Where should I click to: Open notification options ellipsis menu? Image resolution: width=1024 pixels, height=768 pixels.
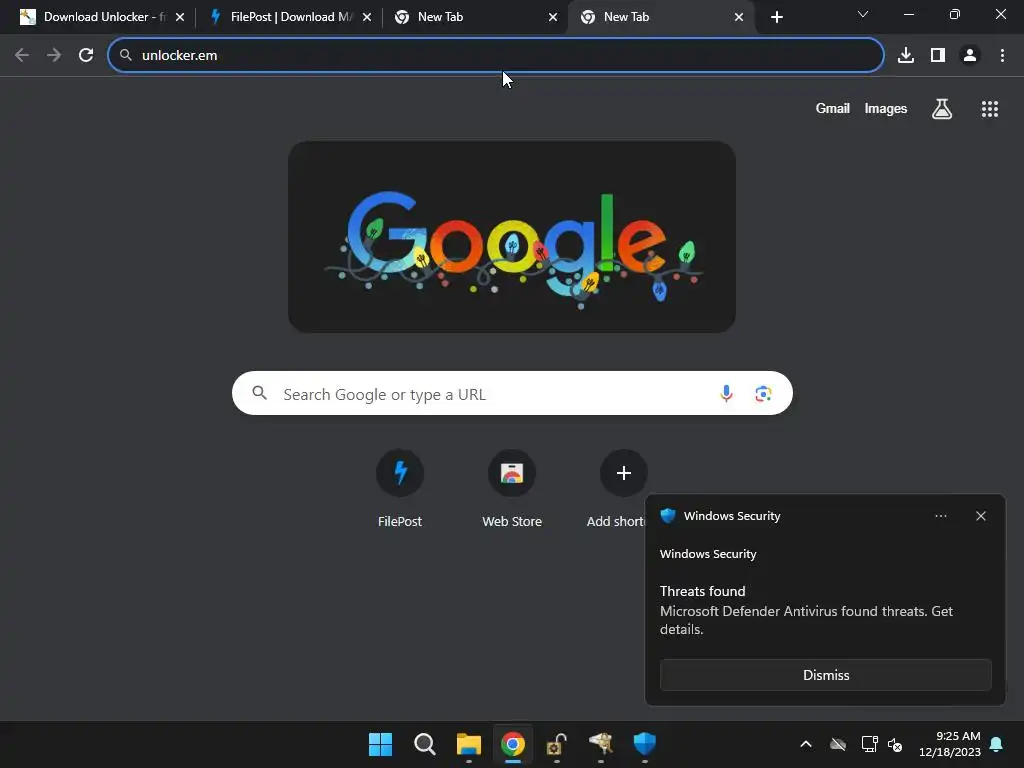[941, 516]
